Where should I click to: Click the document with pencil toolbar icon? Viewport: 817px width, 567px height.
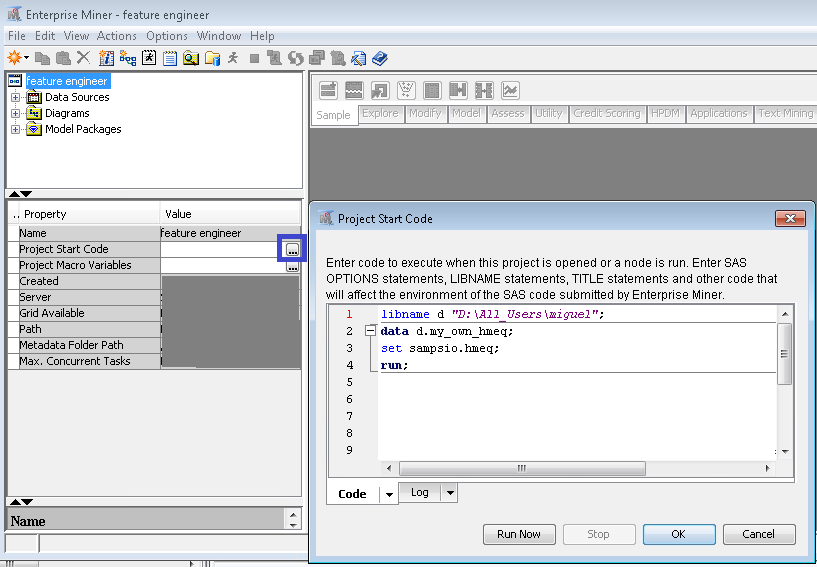(x=358, y=58)
